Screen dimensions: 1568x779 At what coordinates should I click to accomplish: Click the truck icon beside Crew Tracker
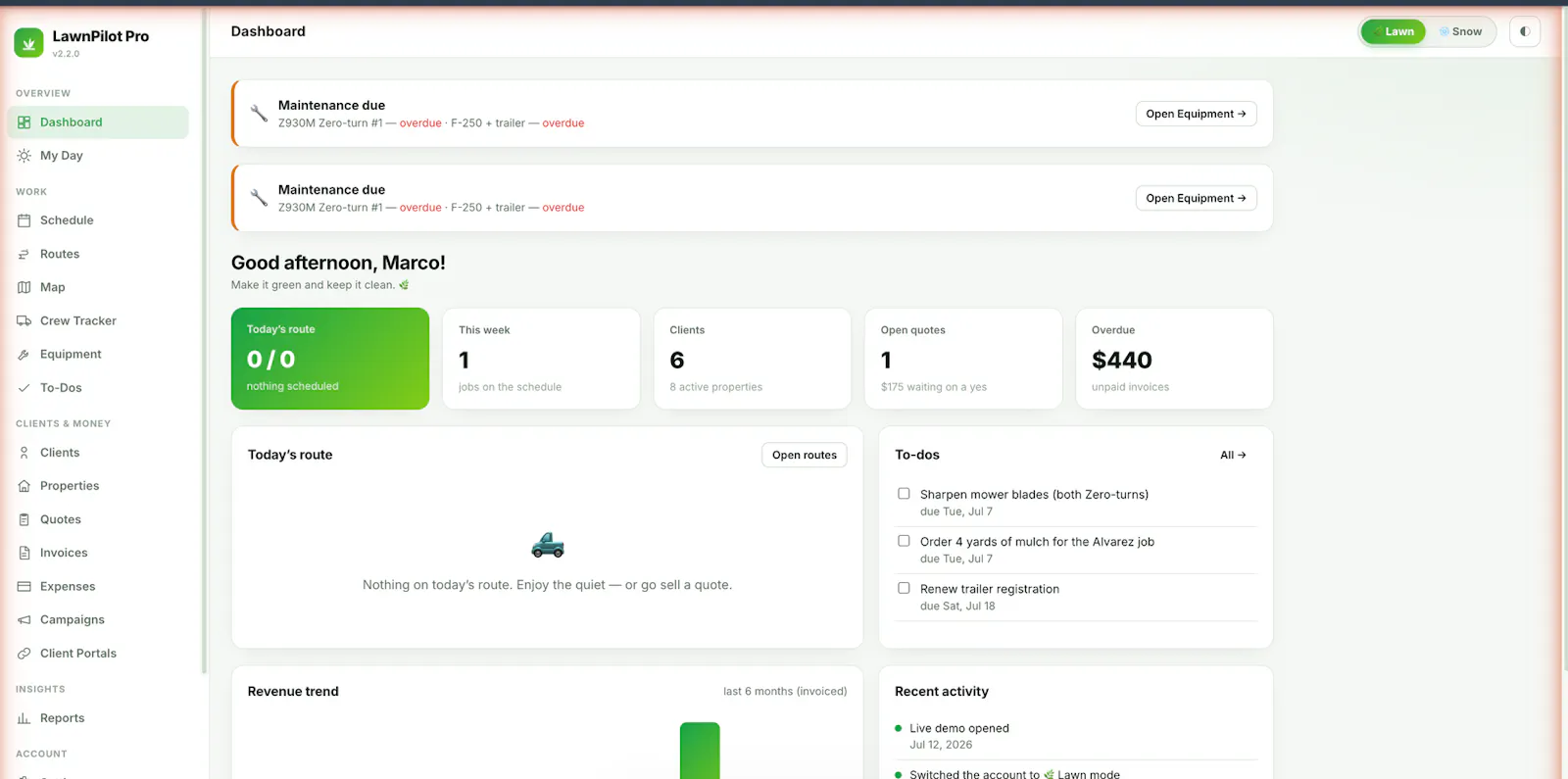tap(24, 320)
